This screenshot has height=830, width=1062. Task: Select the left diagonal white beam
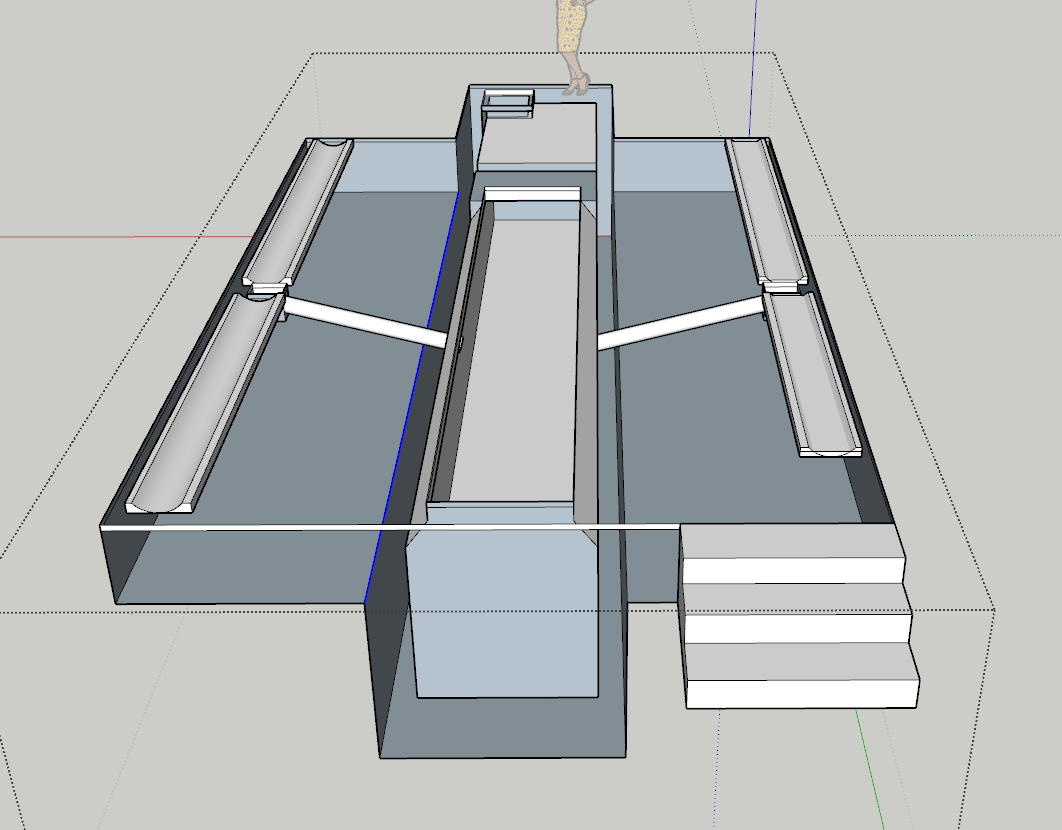(x=365, y=320)
